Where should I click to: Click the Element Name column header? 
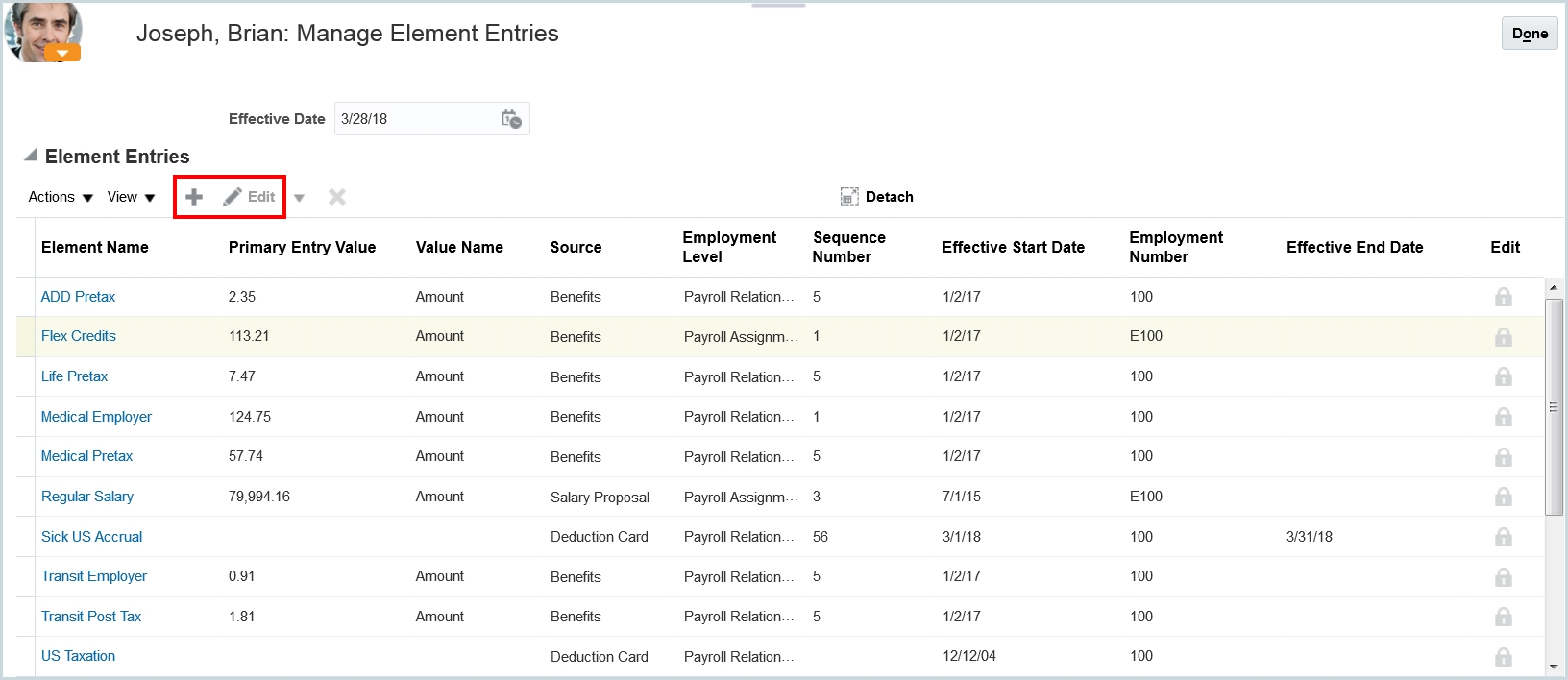tap(95, 247)
